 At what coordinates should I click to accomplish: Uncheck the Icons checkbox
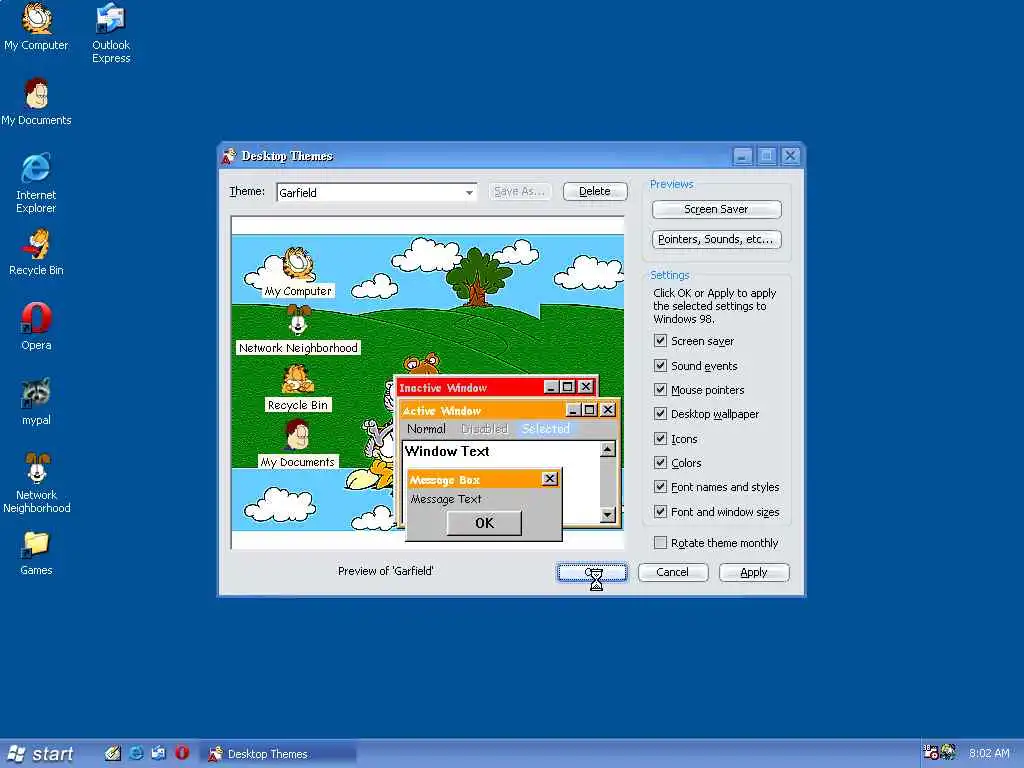(660, 439)
